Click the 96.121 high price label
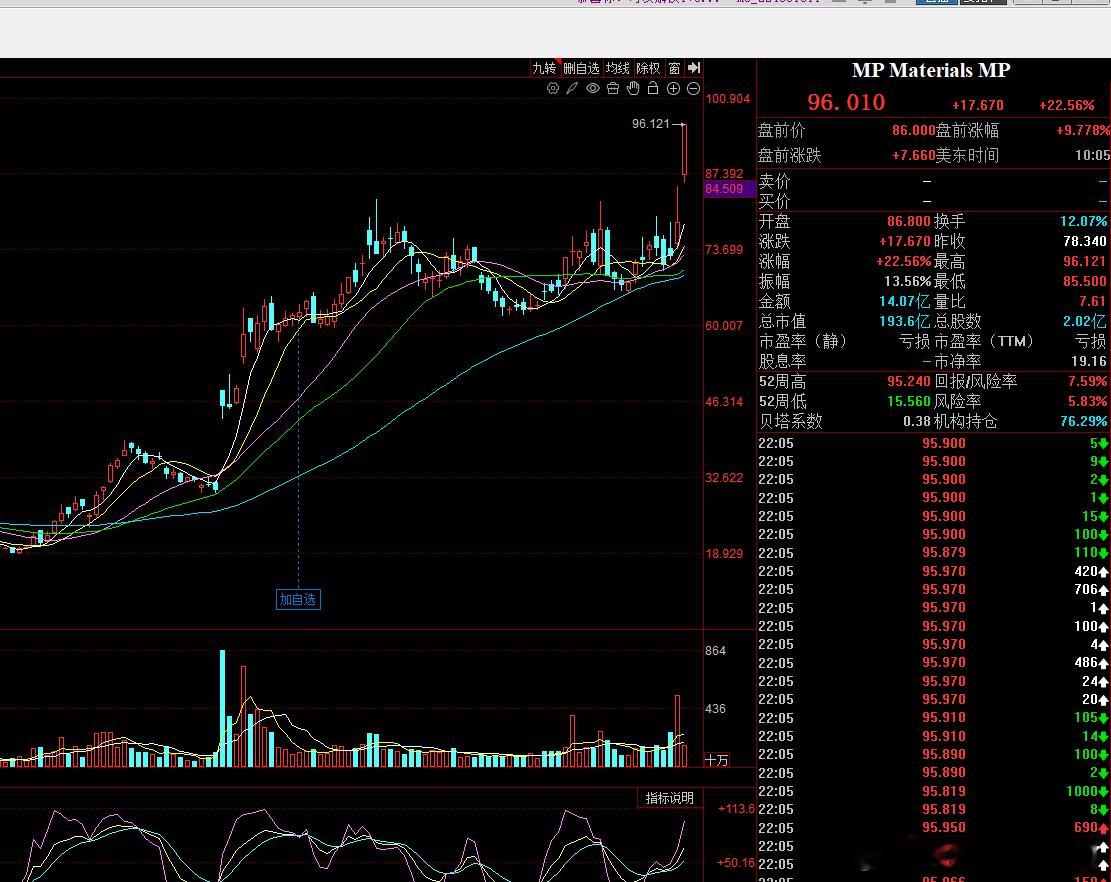 pos(650,124)
